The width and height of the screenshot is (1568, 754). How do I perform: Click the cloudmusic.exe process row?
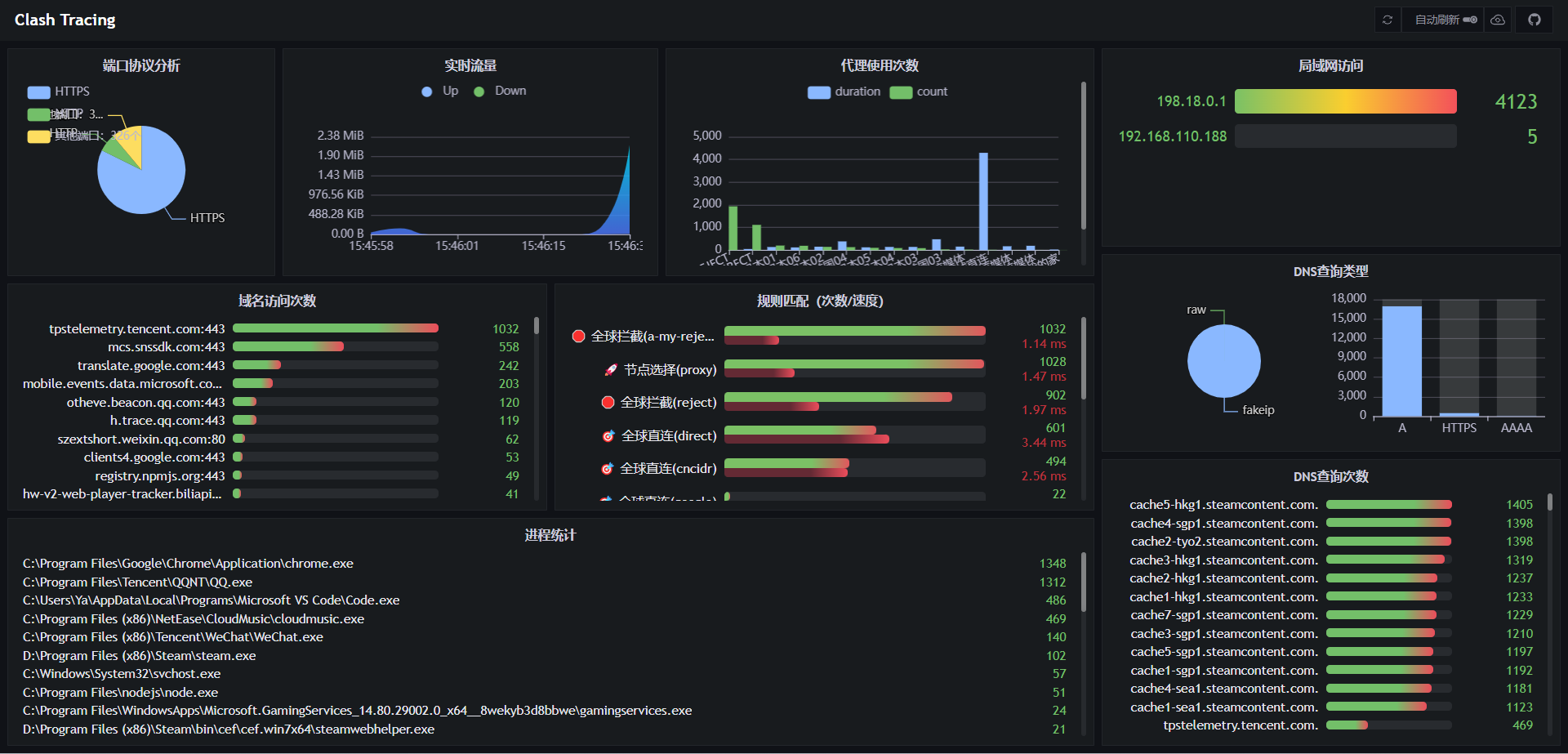(x=545, y=618)
